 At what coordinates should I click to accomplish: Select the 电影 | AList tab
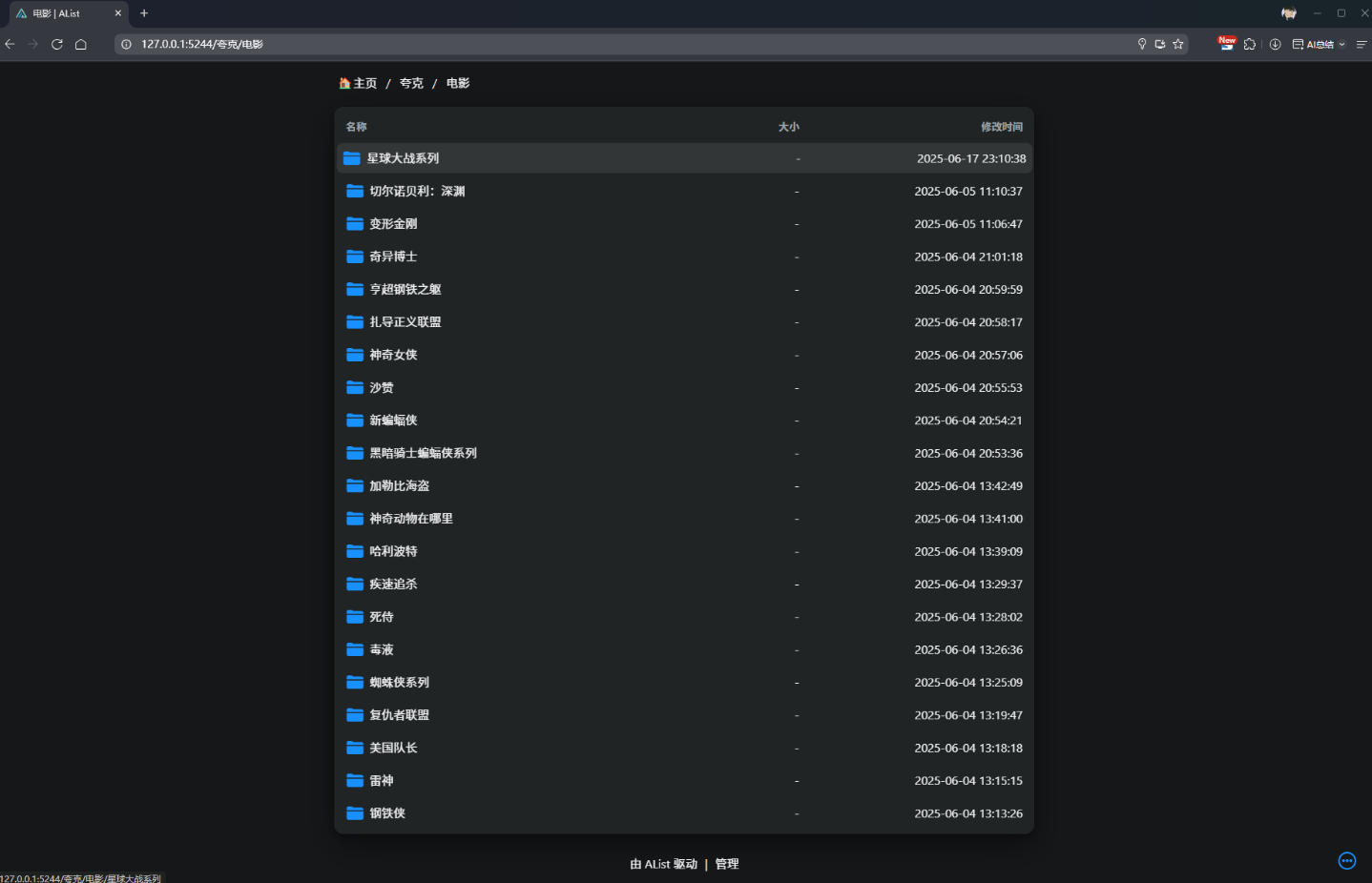point(67,13)
